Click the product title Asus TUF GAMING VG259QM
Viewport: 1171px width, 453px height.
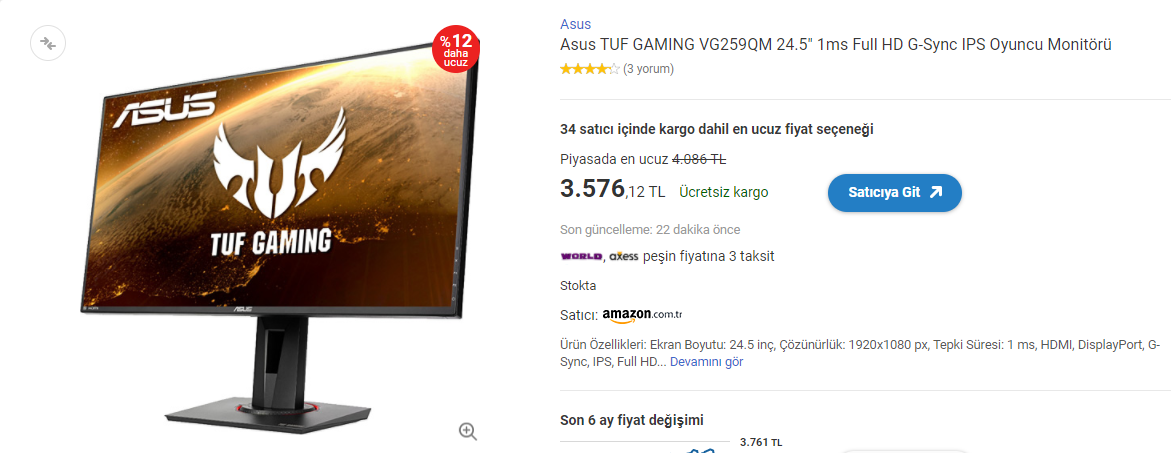point(836,45)
